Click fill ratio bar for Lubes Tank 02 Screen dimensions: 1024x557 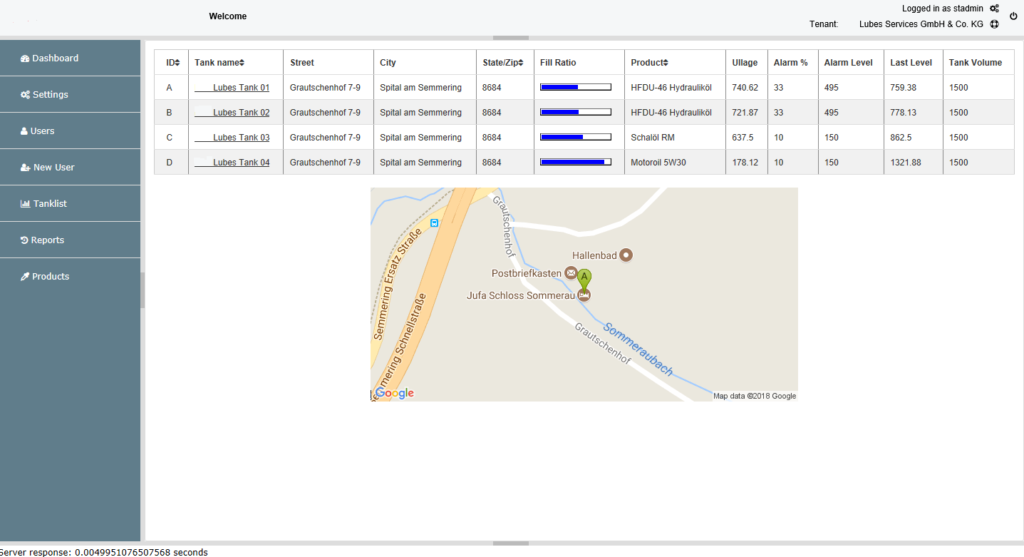[x=575, y=112]
